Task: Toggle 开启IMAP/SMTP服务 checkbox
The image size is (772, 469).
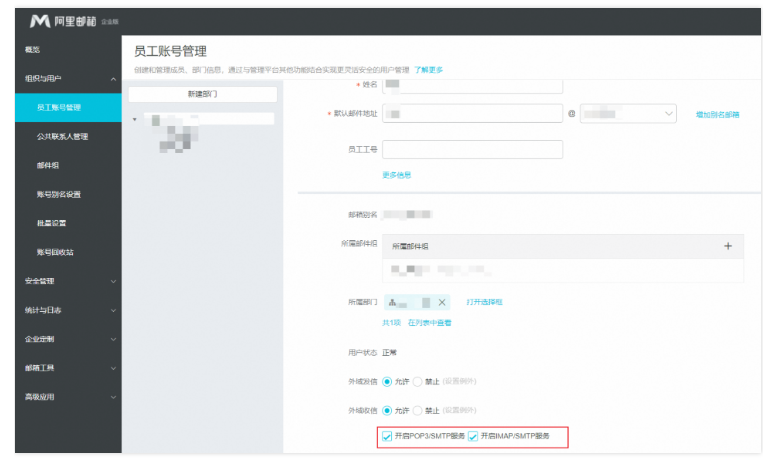Action: pos(473,437)
